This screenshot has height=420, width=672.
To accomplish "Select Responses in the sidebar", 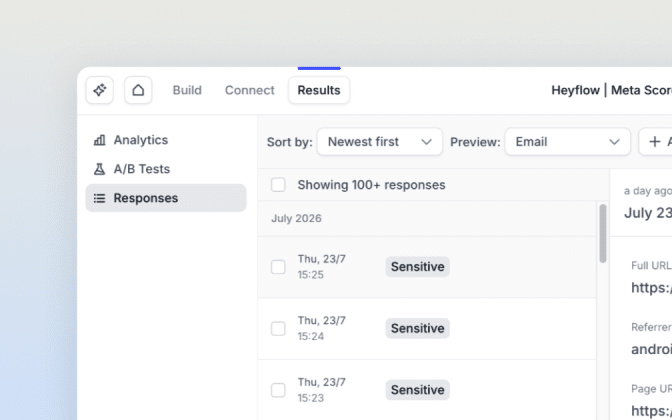I will click(x=166, y=198).
